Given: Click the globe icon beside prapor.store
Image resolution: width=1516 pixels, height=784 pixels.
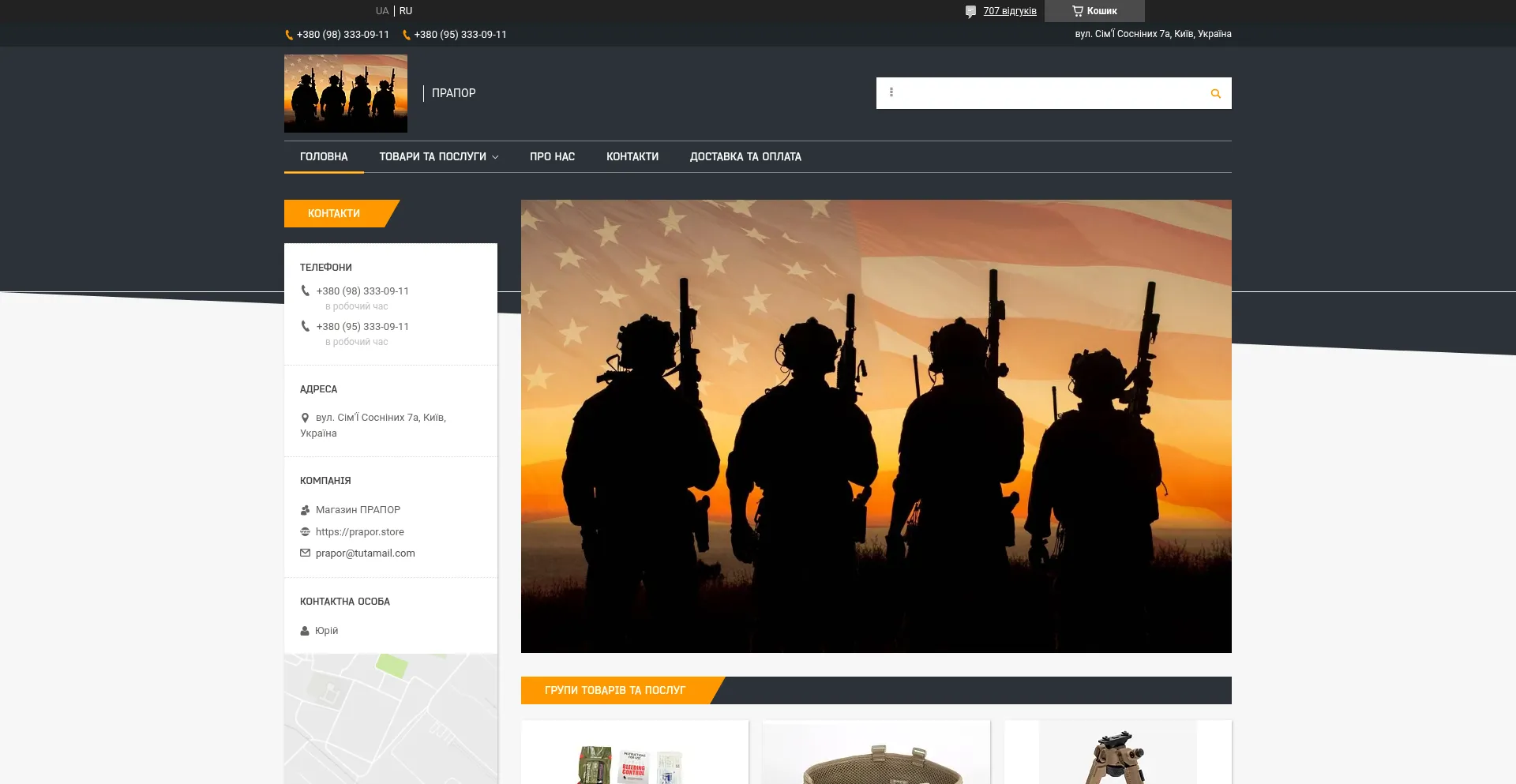Looking at the screenshot, I should point(305,532).
